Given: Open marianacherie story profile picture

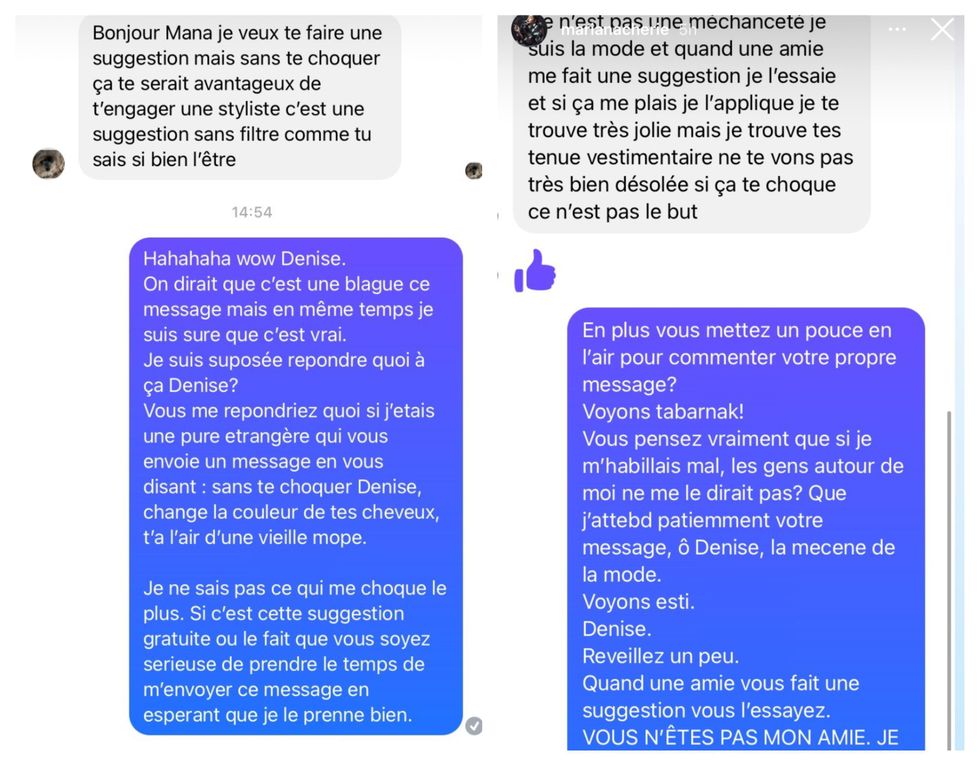Looking at the screenshot, I should click(528, 29).
